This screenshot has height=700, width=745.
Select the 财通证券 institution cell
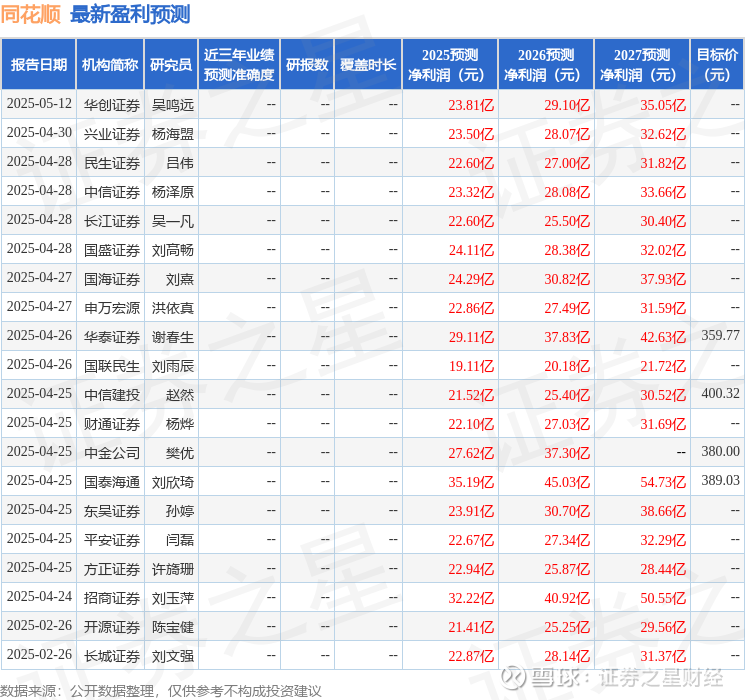point(112,424)
